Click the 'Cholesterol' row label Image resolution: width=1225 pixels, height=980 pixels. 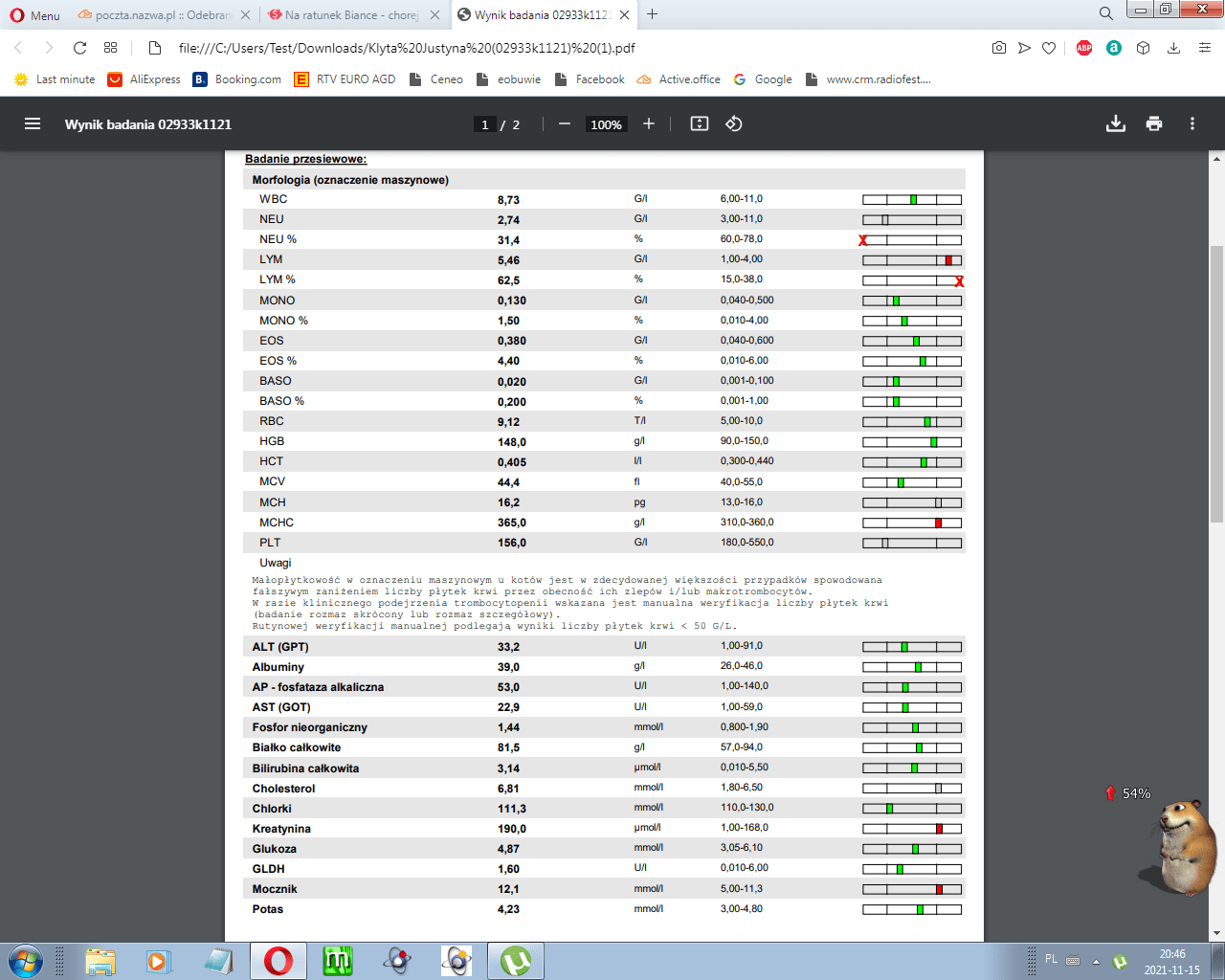[x=283, y=789]
